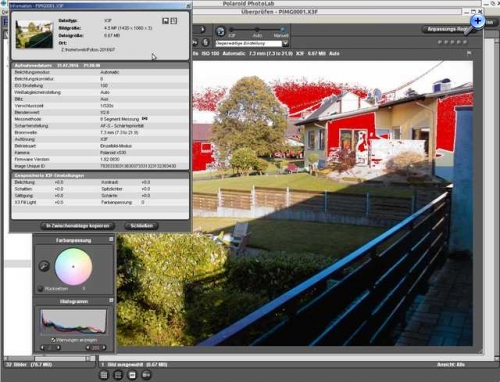
Task: Collapse the Farbanpassung panel
Action: pyautogui.click(x=111, y=239)
